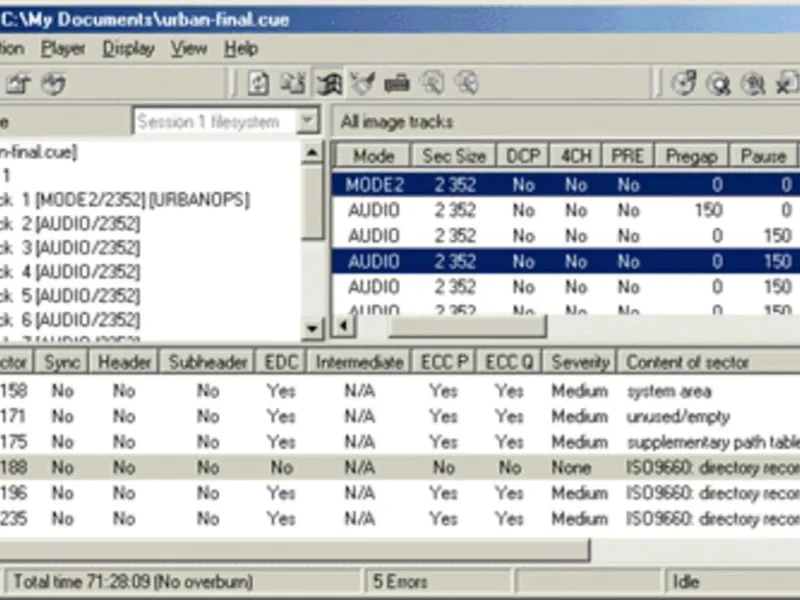Click the tree panel scroll down arrow
The image size is (800, 600).
pos(312,328)
